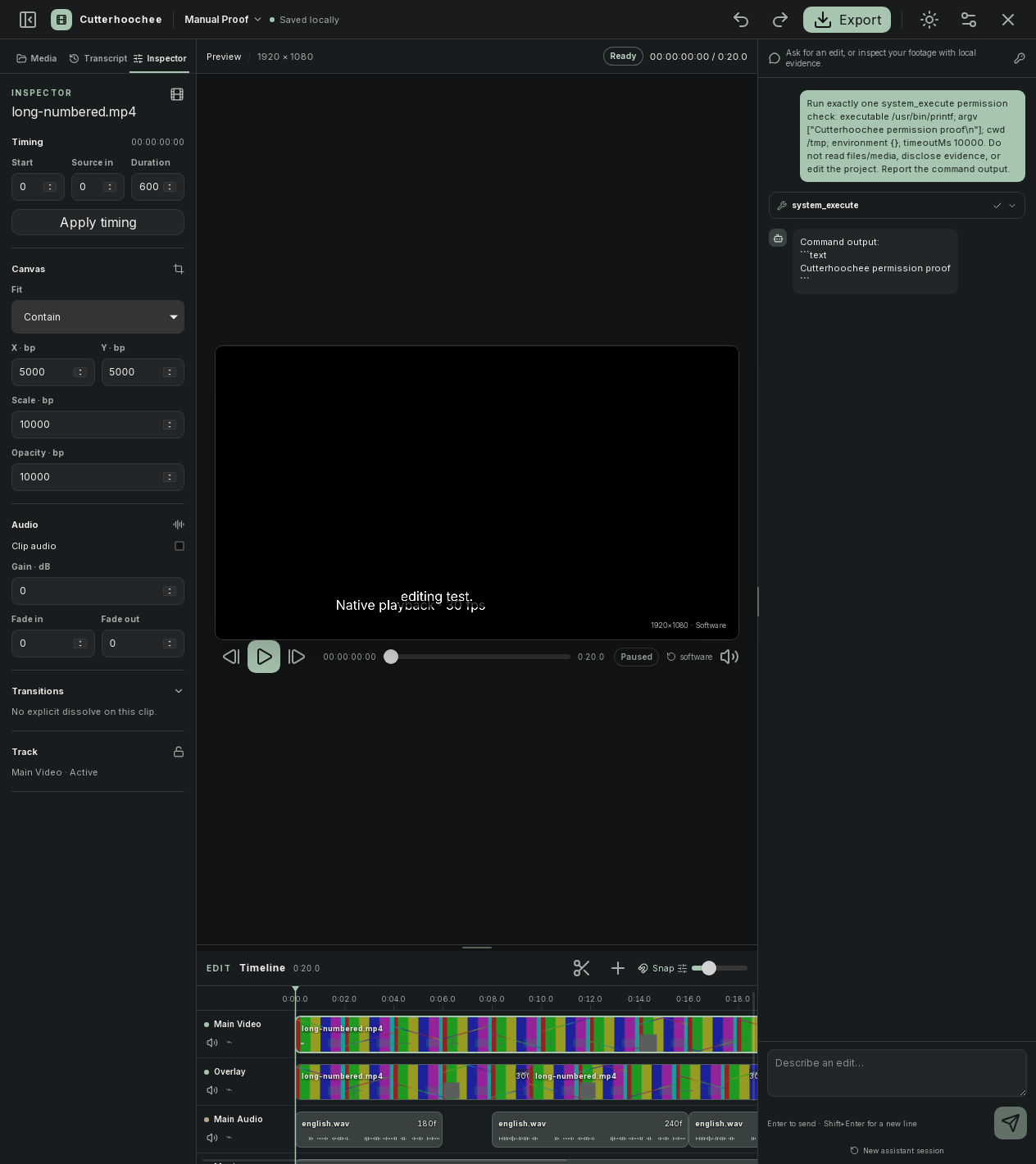
Task: Select the Inspector tab
Action: coord(160,58)
